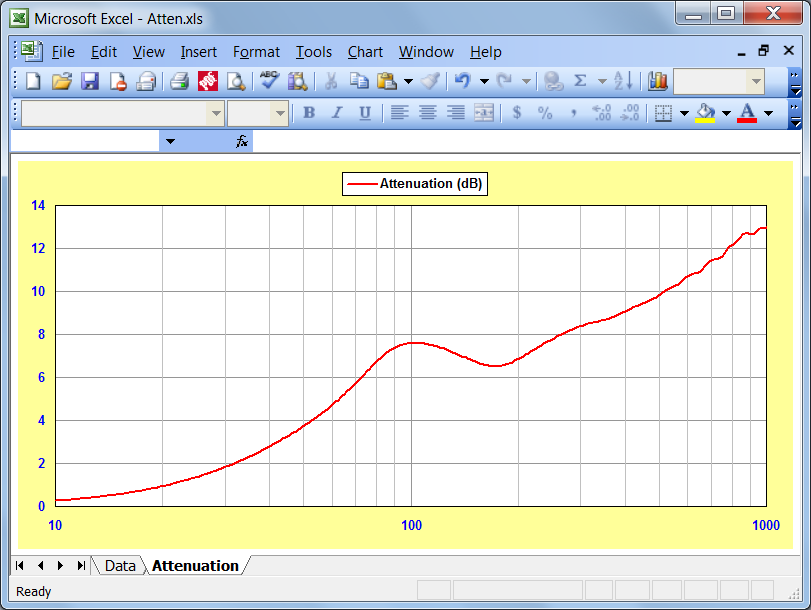811x610 pixels.
Task: Switch to the Data sheet tab
Action: [x=120, y=566]
